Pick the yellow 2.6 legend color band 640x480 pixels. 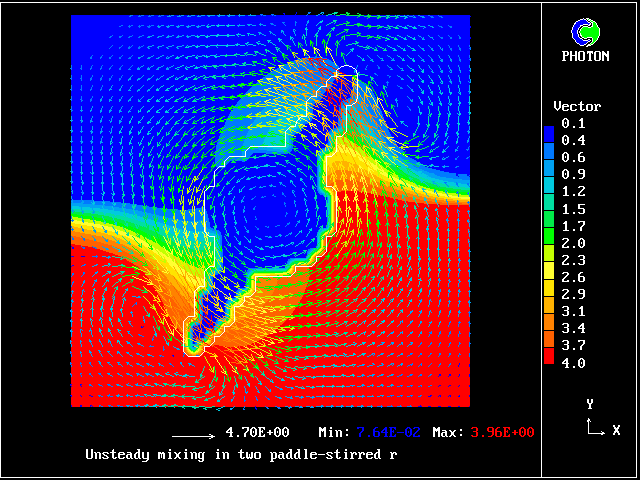point(548,277)
